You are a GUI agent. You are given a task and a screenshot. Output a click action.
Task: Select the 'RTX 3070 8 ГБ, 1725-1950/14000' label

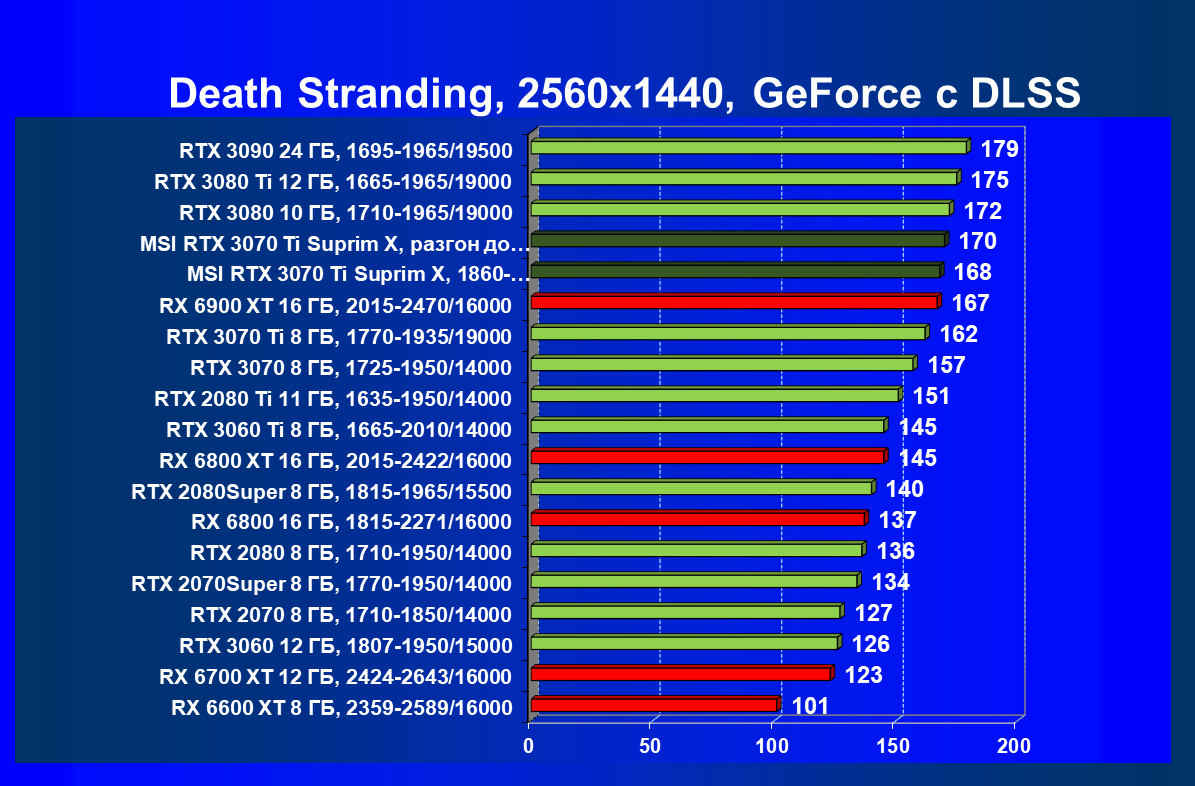tap(351, 368)
